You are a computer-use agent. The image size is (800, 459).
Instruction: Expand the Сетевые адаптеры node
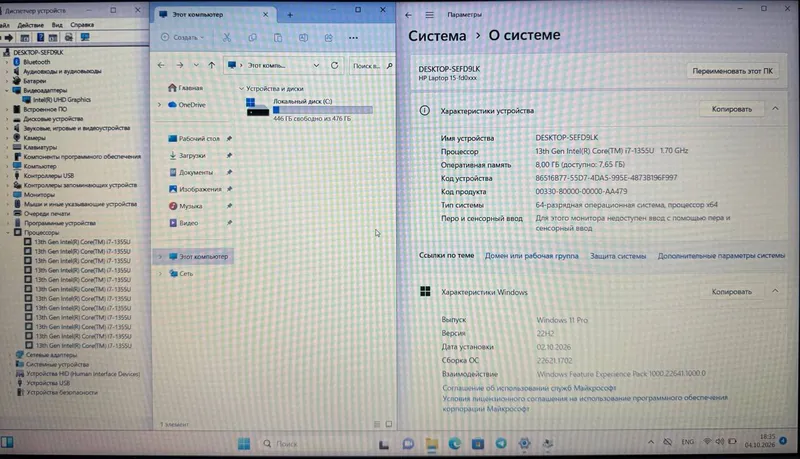point(10,354)
